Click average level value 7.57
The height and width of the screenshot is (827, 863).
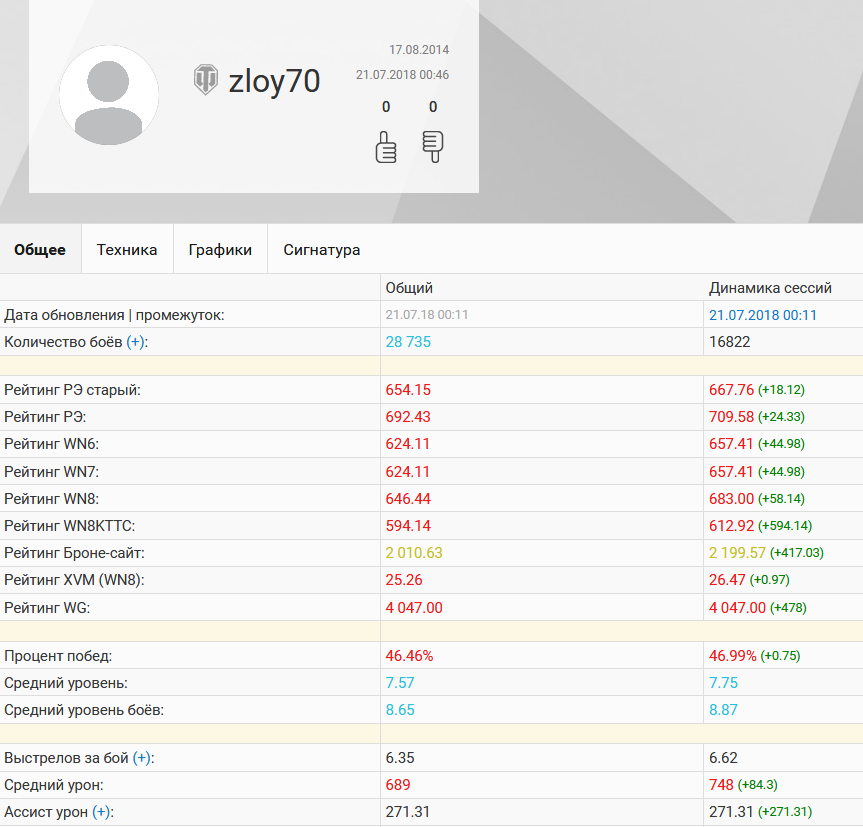400,683
